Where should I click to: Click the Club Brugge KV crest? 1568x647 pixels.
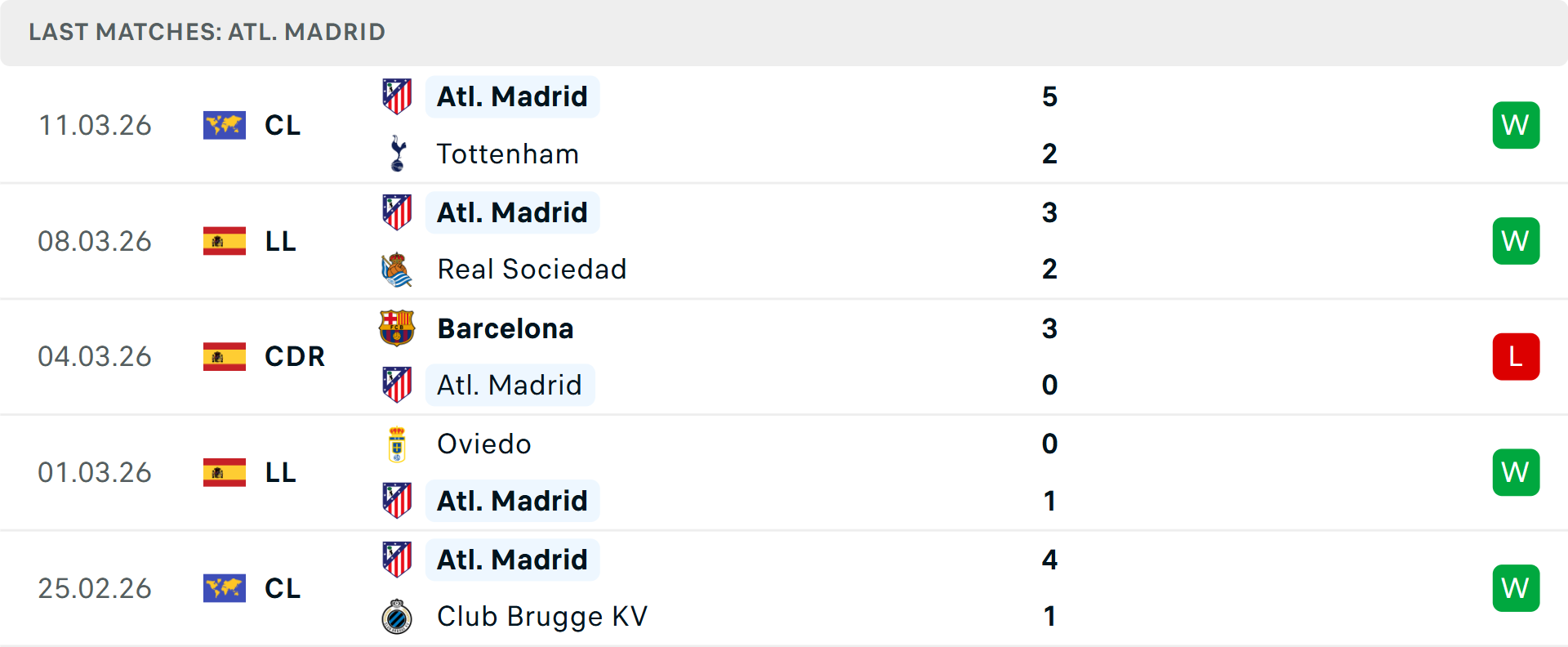tap(398, 617)
